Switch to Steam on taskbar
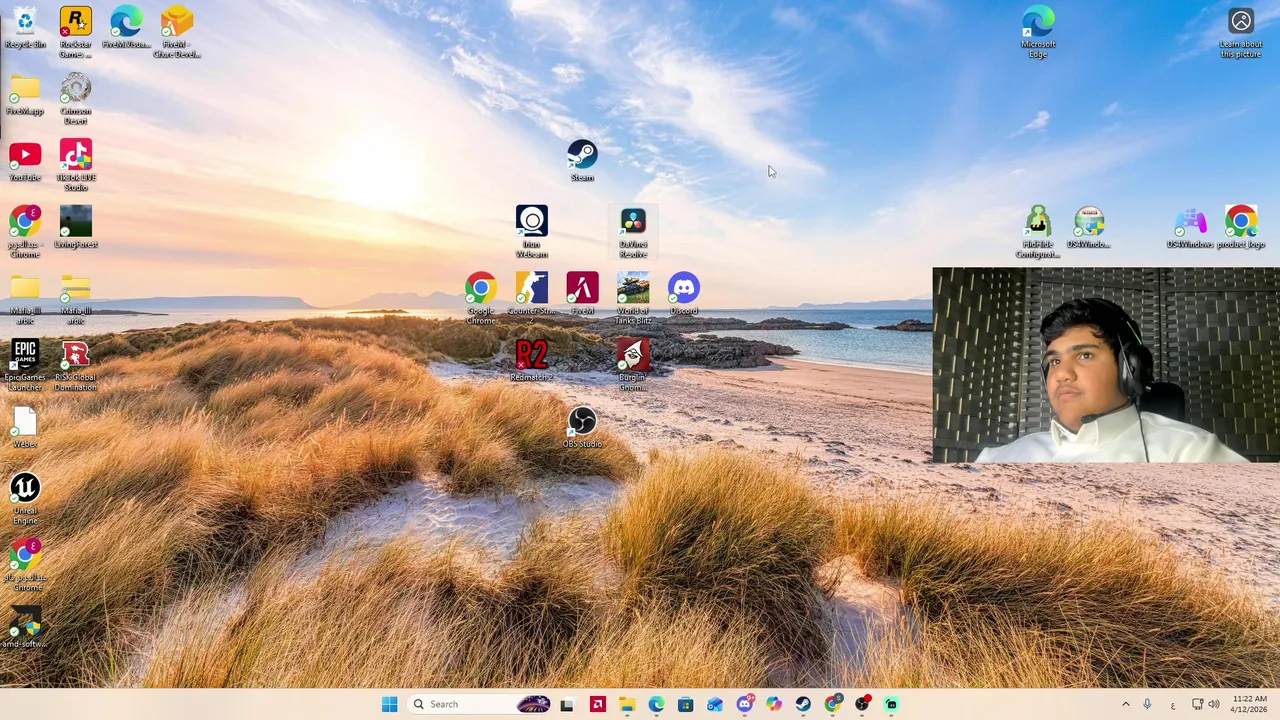The width and height of the screenshot is (1280, 720). coord(803,704)
